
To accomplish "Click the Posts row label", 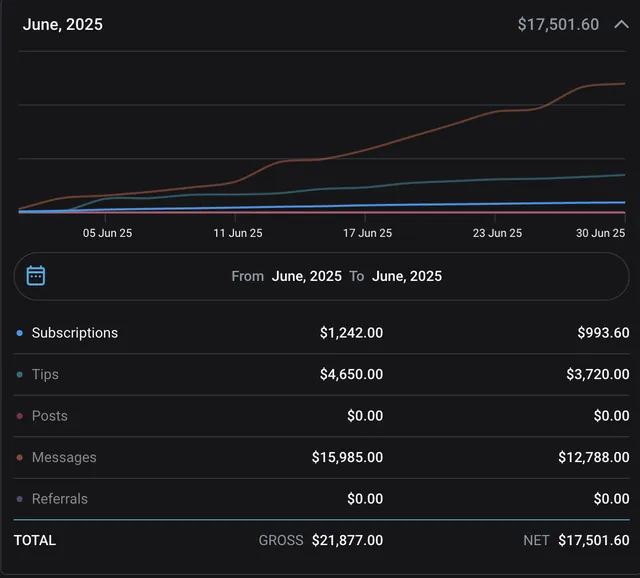I will click(50, 416).
